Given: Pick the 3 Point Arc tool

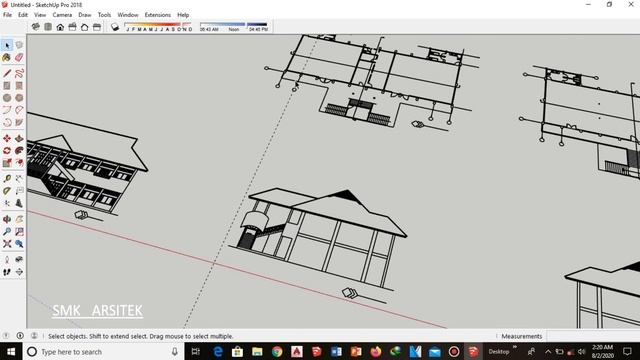Looking at the screenshot, I should point(7,122).
